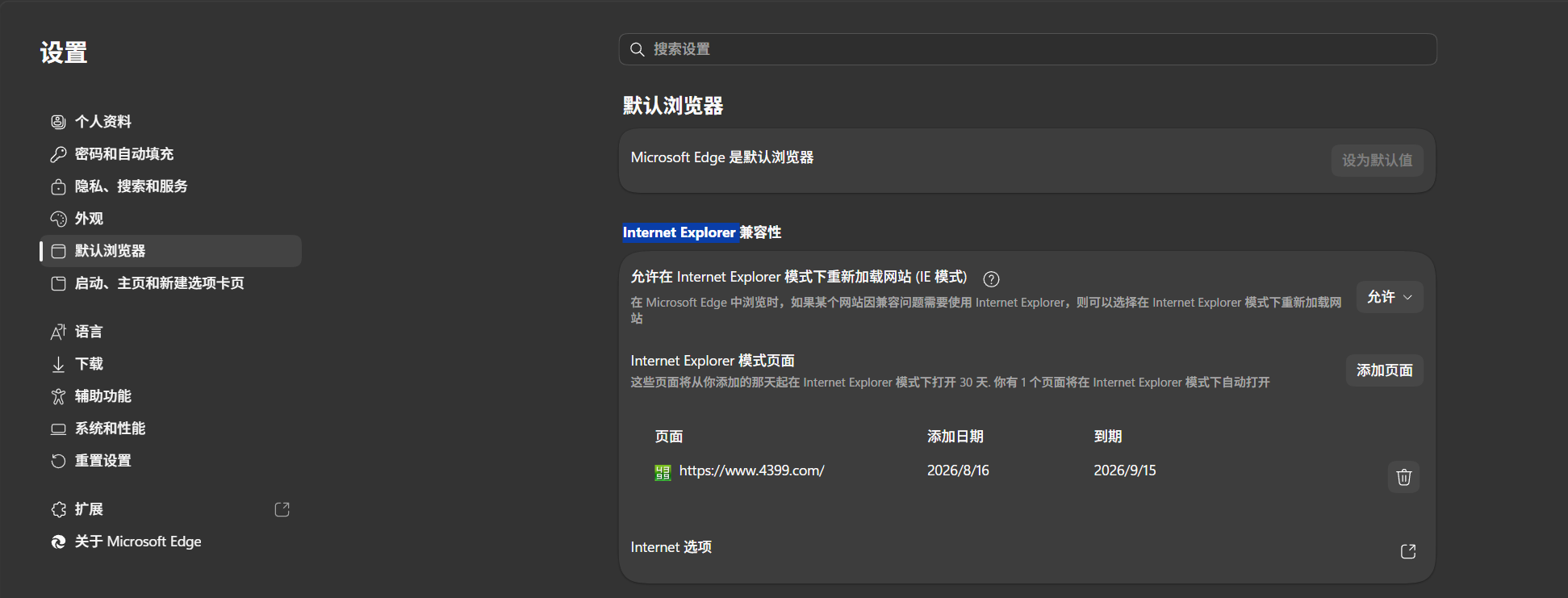This screenshot has width=1568, height=598.
Task: Click the language icon beside 语言
Action: tap(58, 332)
